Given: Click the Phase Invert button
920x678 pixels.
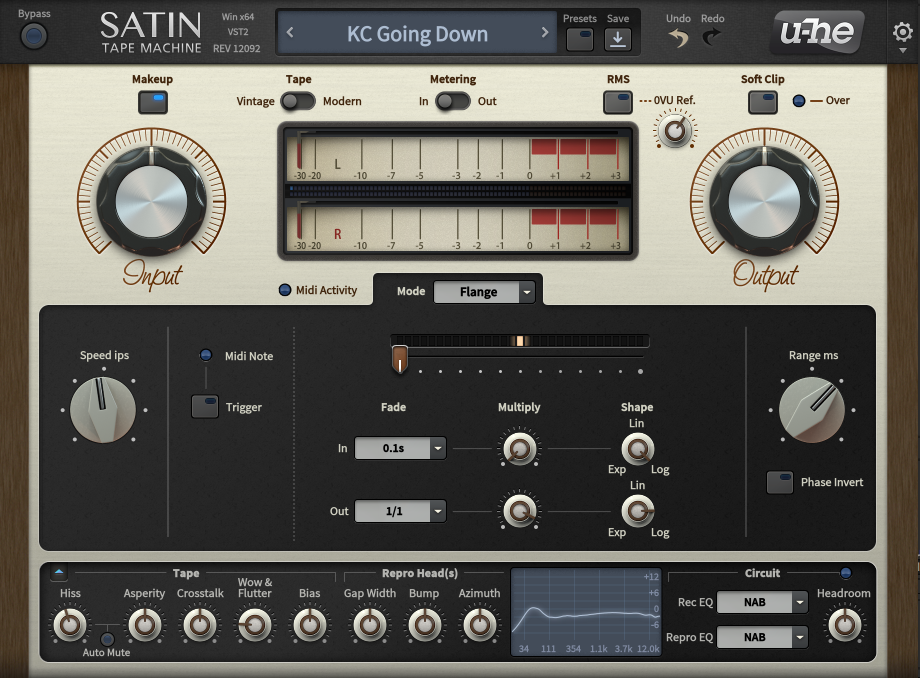Looking at the screenshot, I should click(780, 483).
